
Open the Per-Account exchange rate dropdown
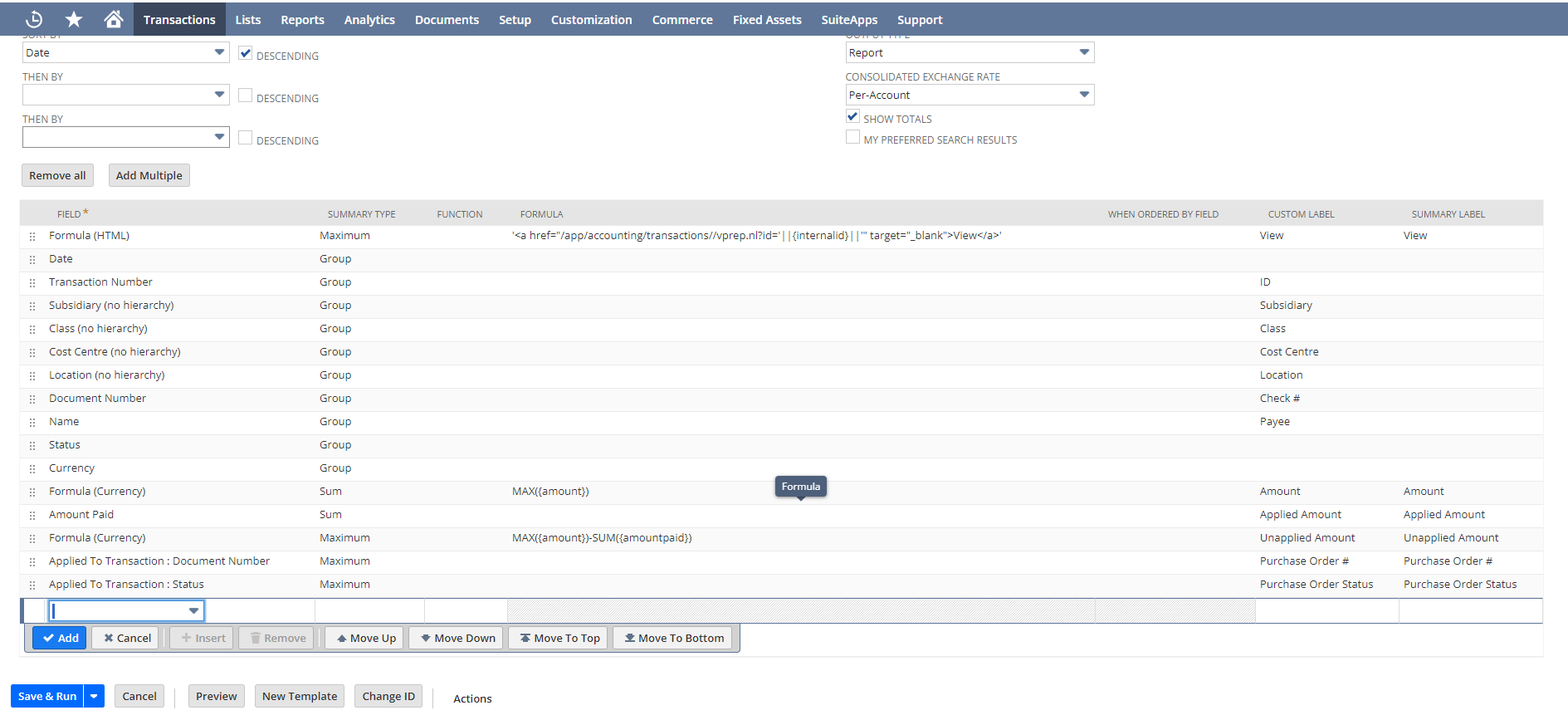(x=1083, y=95)
